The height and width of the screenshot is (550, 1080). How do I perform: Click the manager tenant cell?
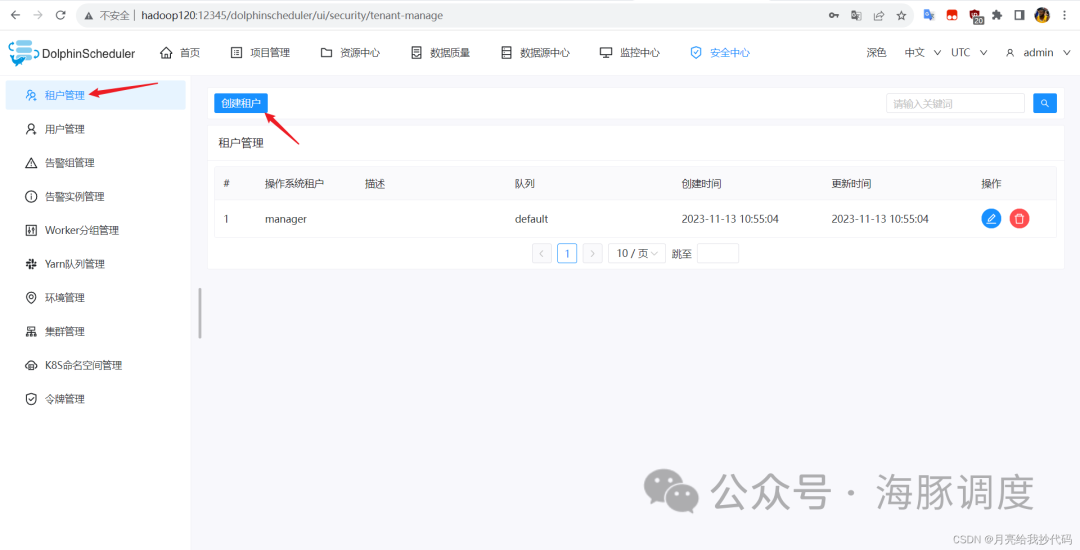[x=286, y=219]
